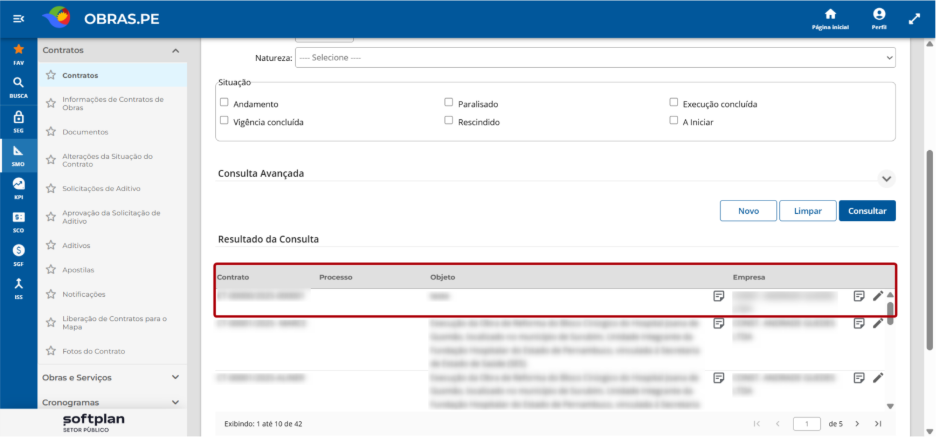Check the Andamento checkbox

point(224,102)
